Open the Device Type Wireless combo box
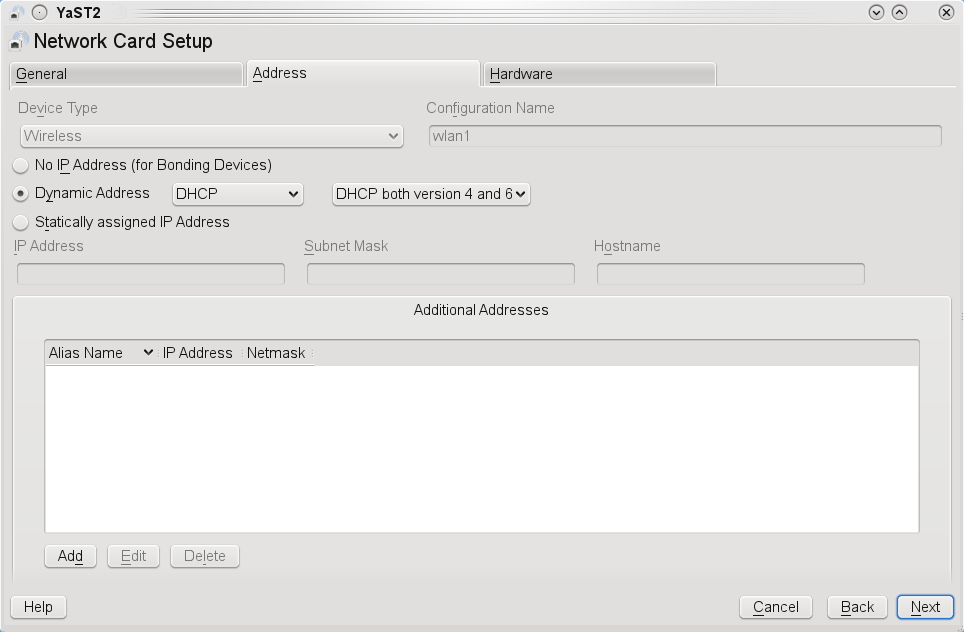 (211, 136)
